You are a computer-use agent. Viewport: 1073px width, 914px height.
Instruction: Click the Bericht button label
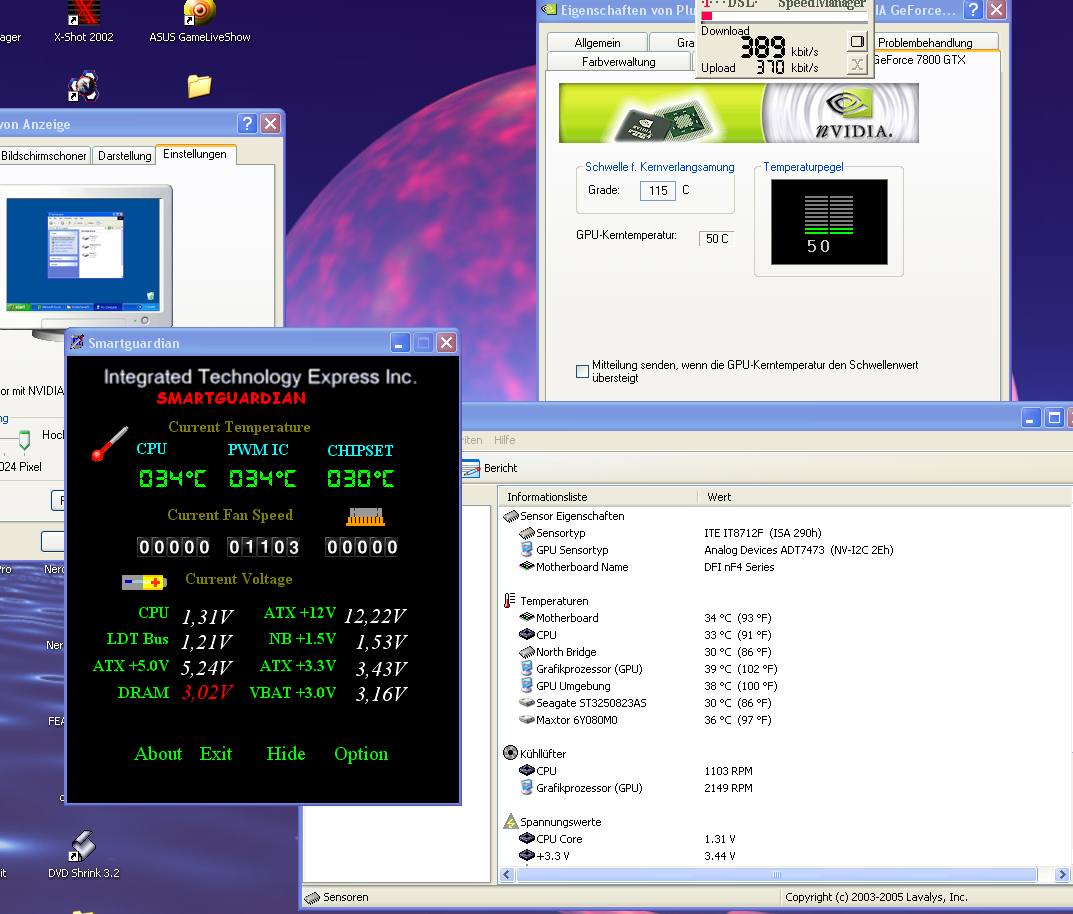point(500,468)
